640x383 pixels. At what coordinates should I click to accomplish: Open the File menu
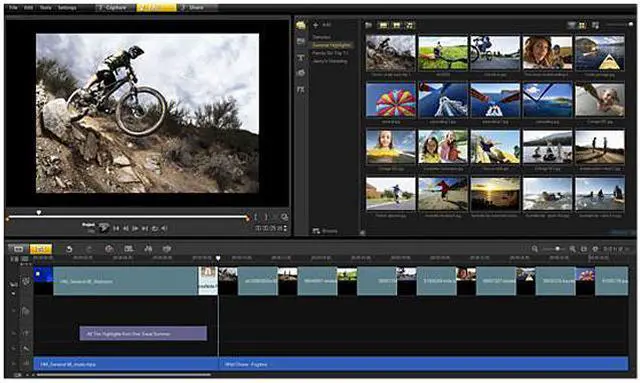13,8
